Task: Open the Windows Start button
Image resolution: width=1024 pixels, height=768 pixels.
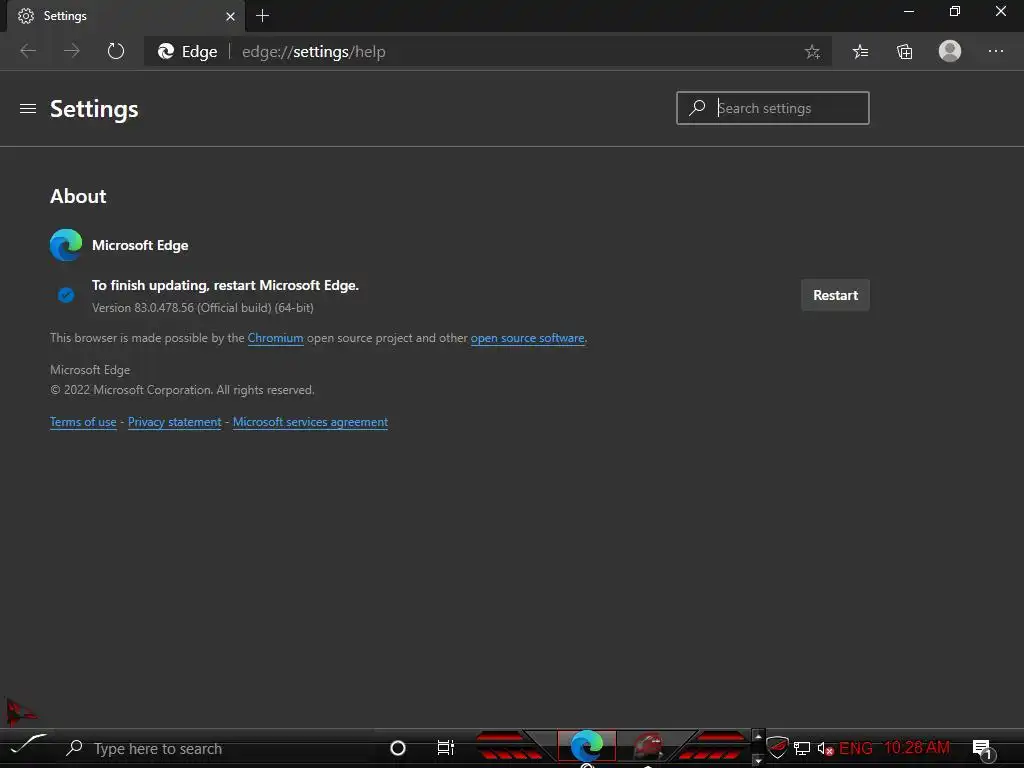Action: point(27,744)
